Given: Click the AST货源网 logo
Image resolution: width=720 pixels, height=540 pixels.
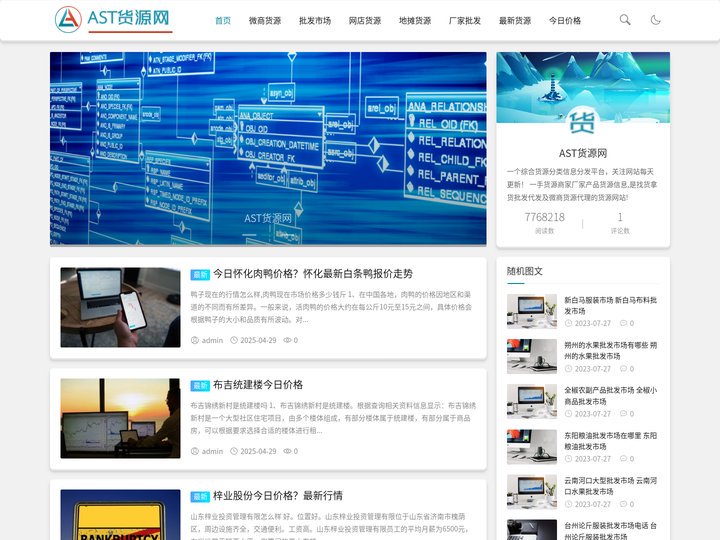Looking at the screenshot, I should 113,19.
